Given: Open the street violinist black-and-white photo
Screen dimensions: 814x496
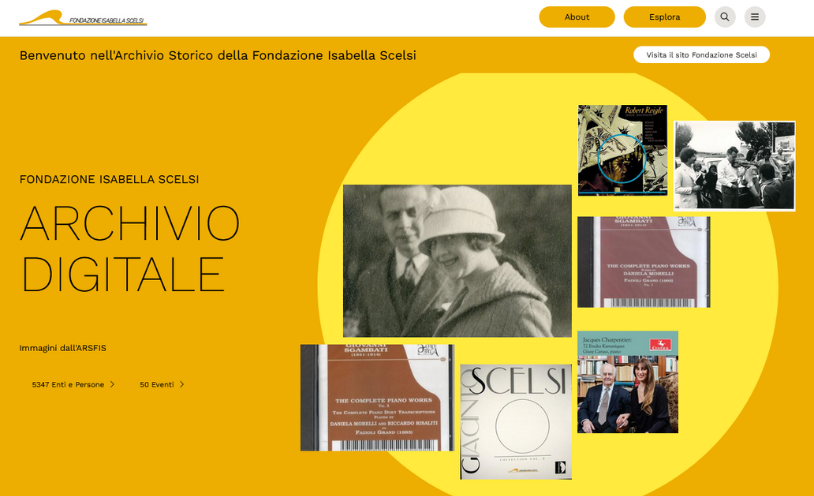Looking at the screenshot, I should tap(734, 166).
